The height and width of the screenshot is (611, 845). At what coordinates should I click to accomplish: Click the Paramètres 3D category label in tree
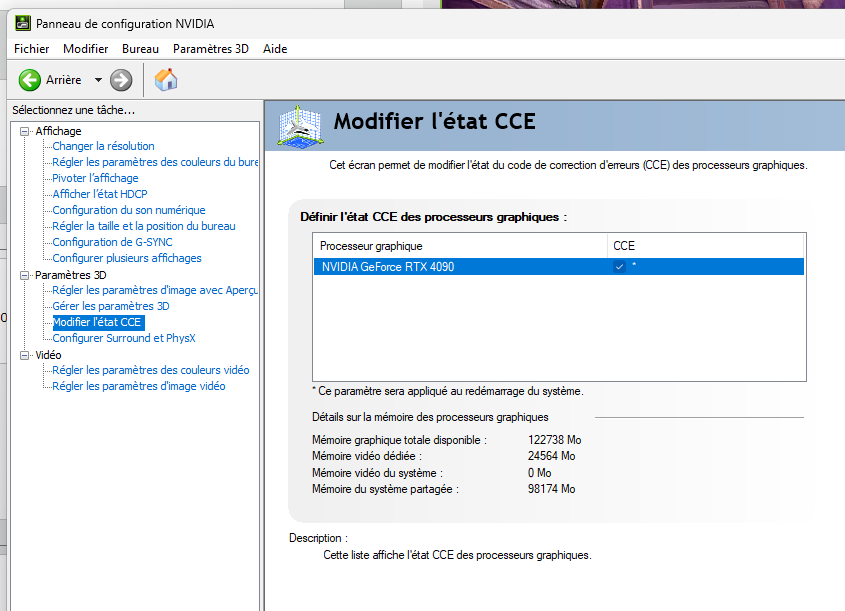click(71, 275)
